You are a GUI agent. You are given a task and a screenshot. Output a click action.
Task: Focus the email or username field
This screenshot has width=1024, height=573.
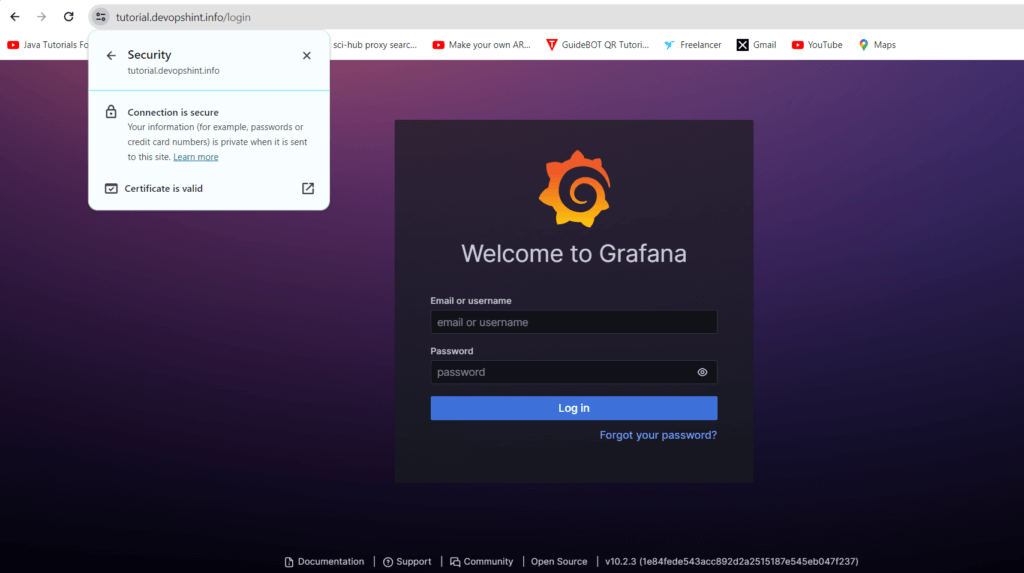tap(573, 322)
